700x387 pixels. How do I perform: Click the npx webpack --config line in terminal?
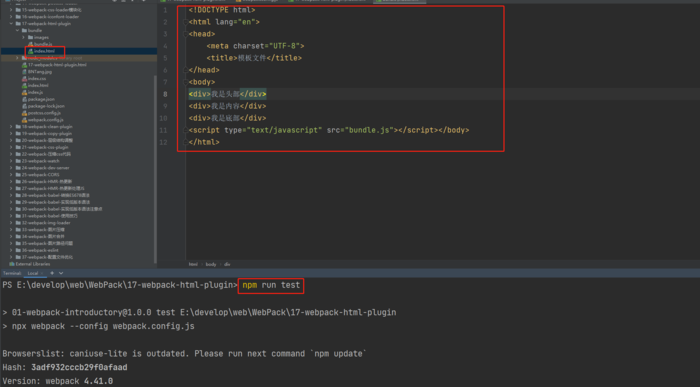tap(98, 326)
